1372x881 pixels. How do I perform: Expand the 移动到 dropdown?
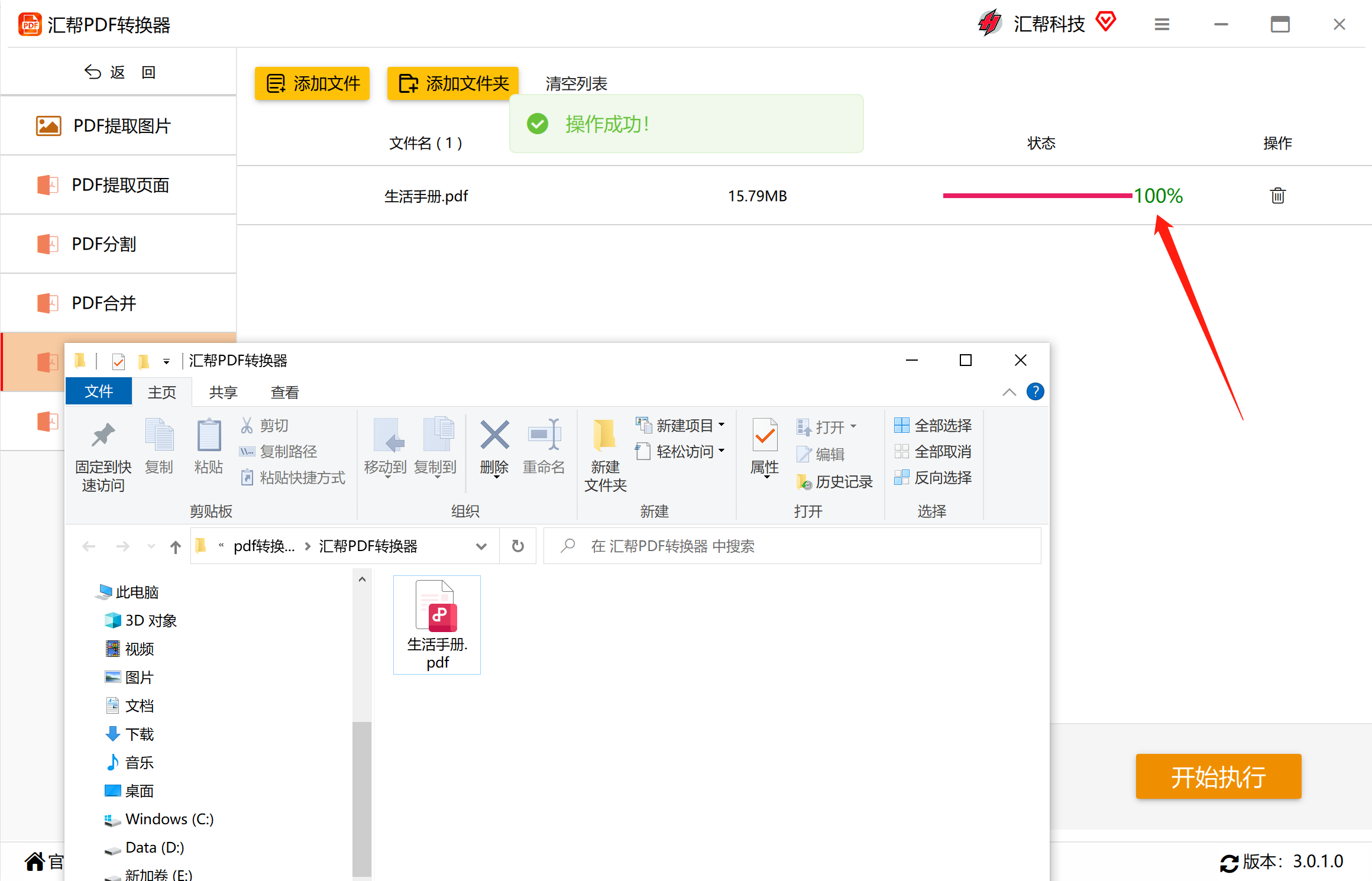click(x=388, y=476)
